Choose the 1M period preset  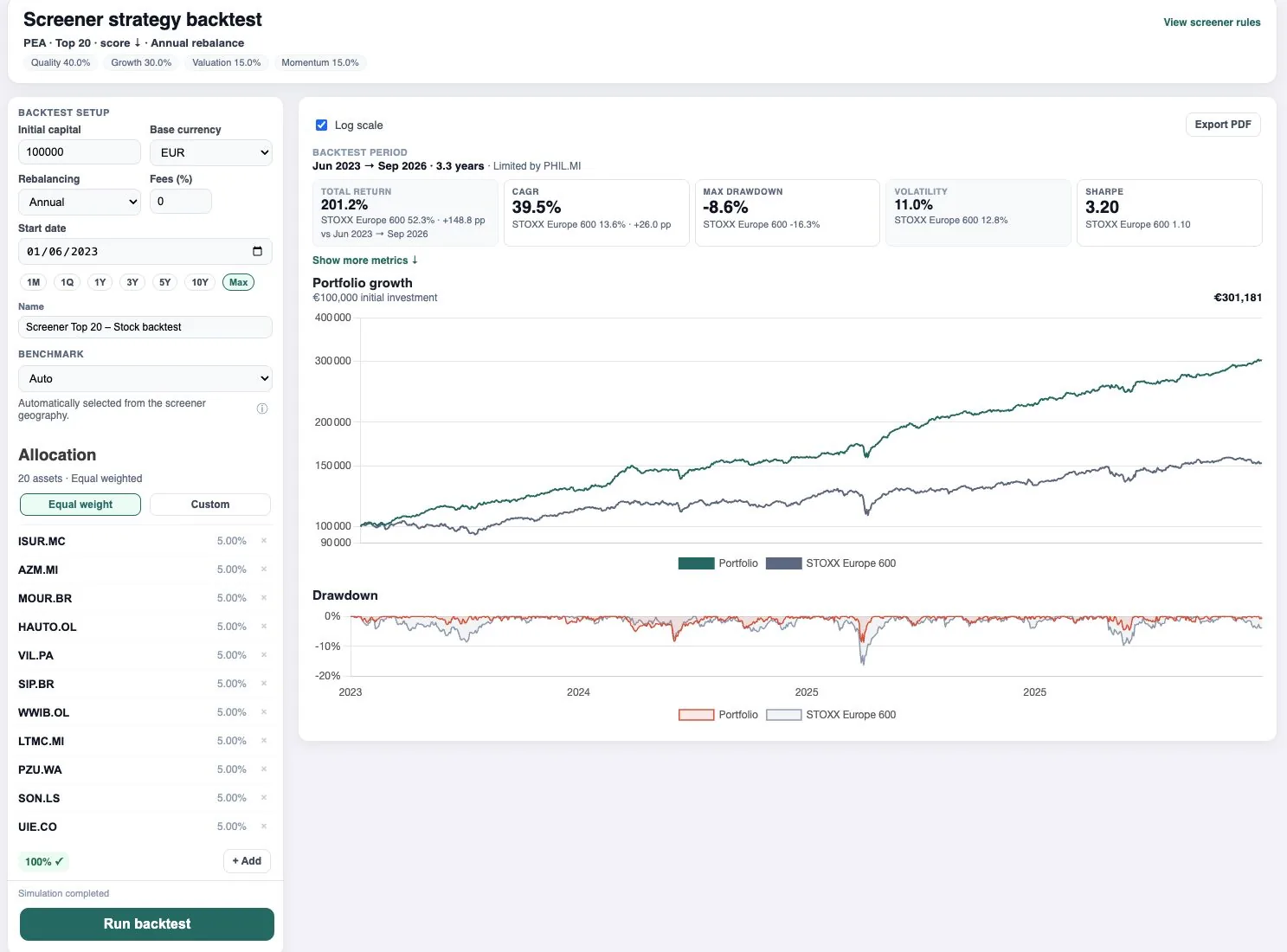pyautogui.click(x=34, y=282)
